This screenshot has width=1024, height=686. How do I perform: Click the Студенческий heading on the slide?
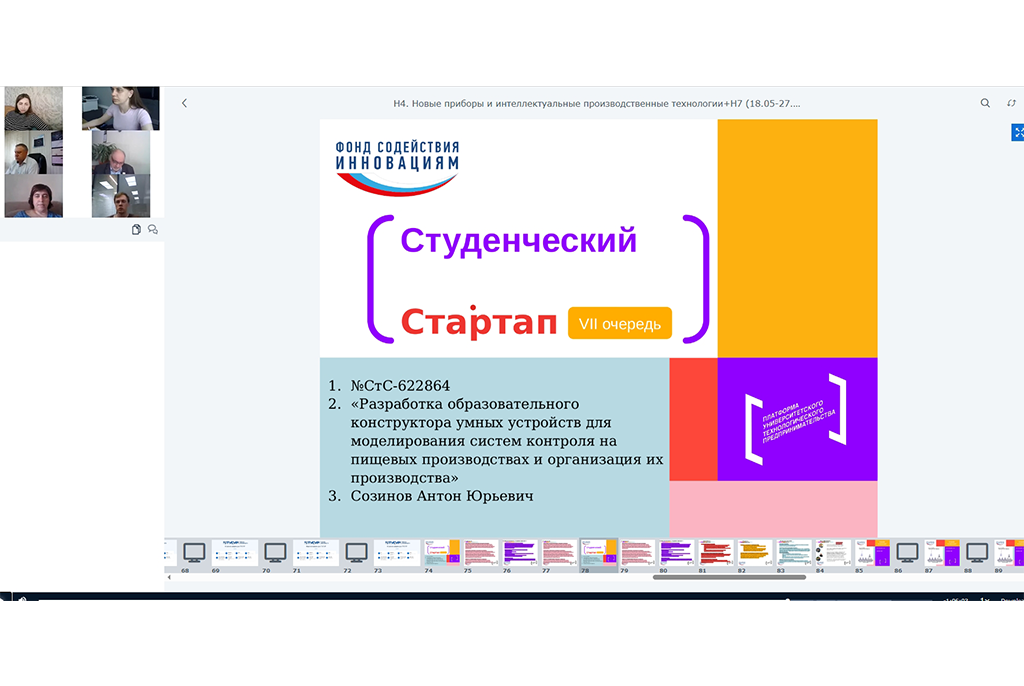coord(519,240)
